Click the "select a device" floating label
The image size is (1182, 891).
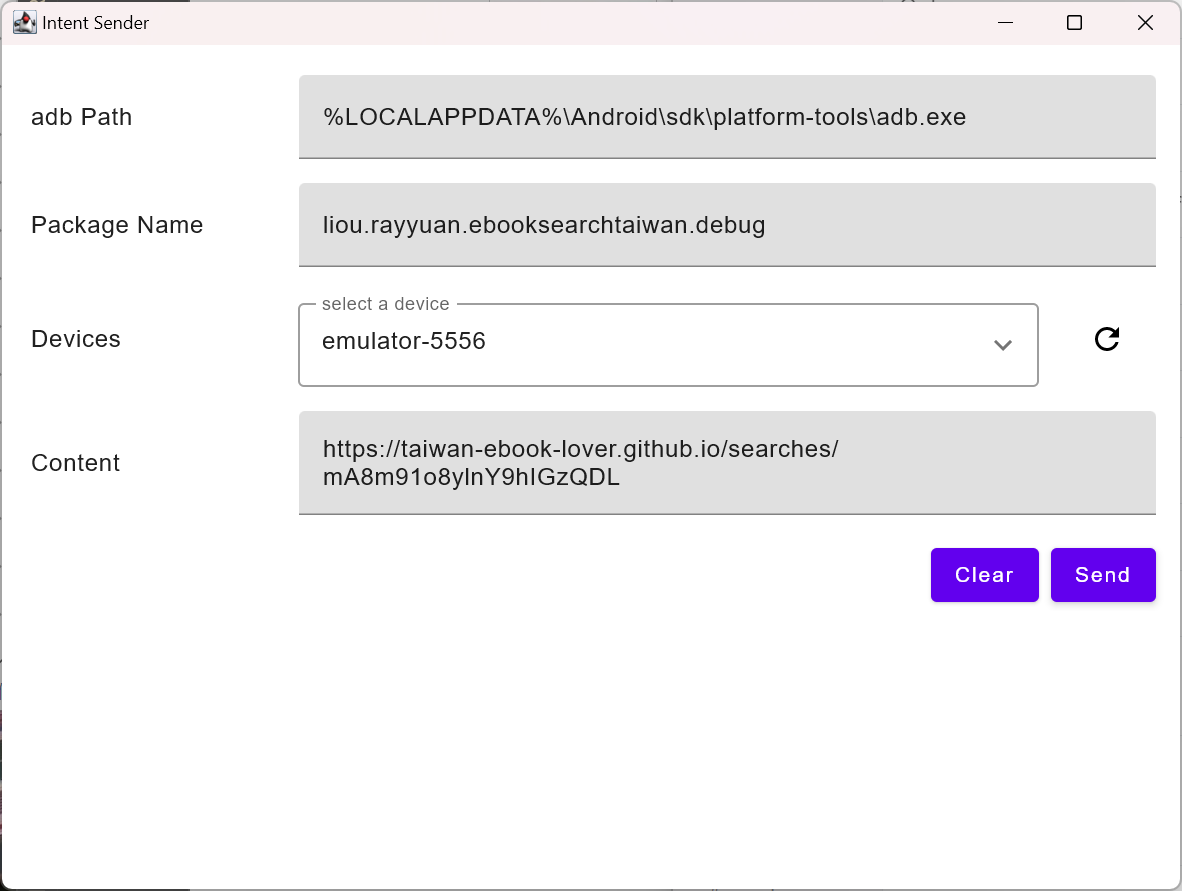pyautogui.click(x=385, y=304)
